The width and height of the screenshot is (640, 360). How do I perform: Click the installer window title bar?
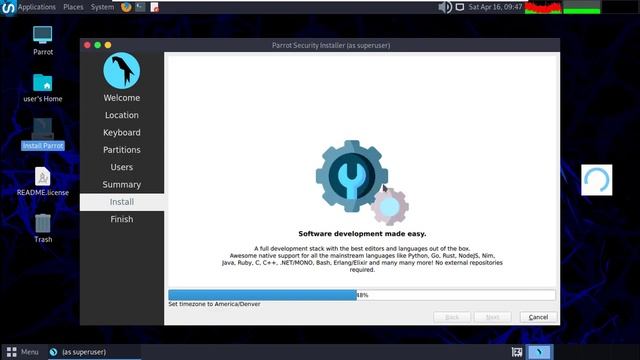320,45
